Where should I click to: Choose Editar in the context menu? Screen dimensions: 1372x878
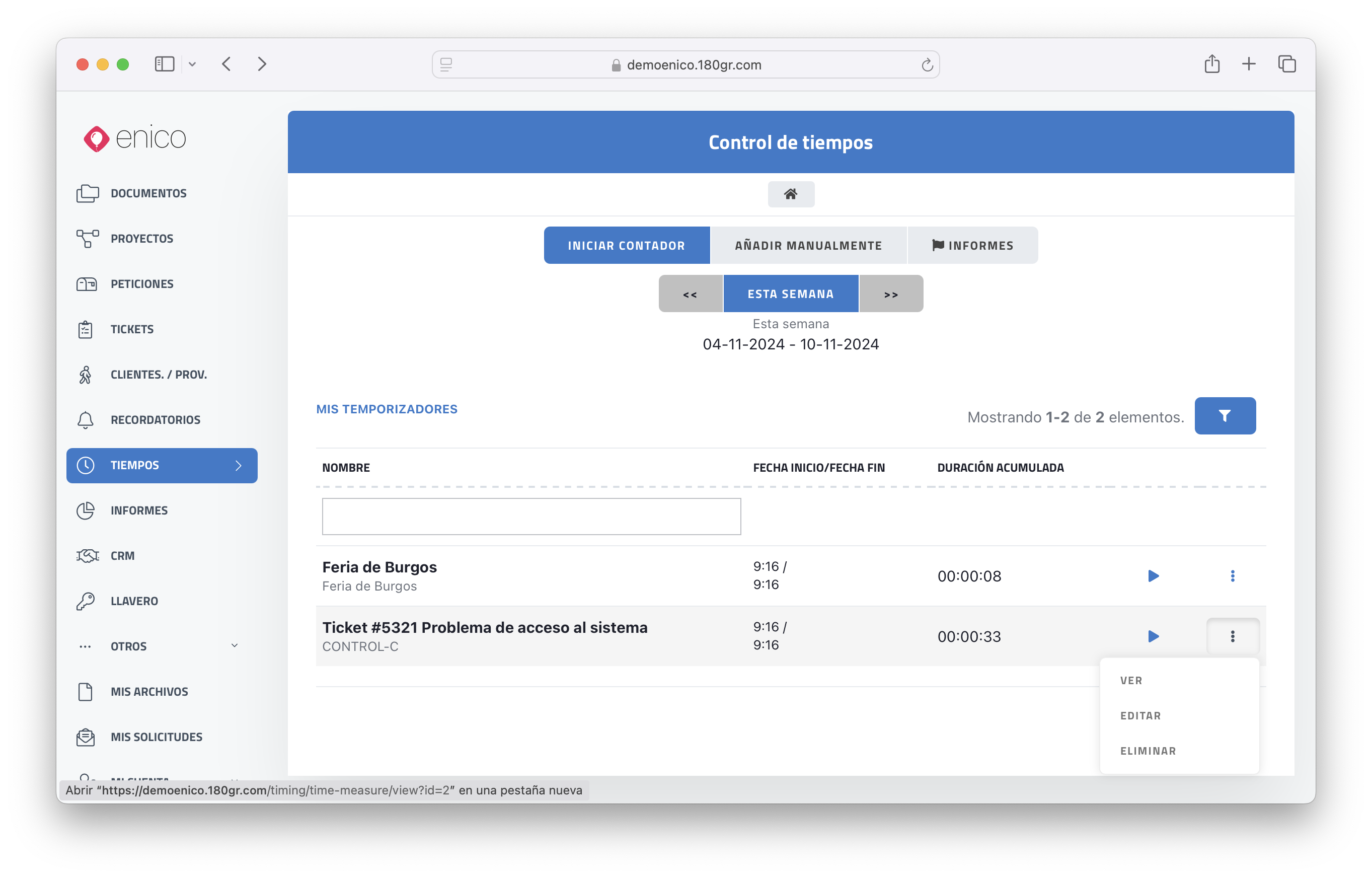coord(1140,716)
